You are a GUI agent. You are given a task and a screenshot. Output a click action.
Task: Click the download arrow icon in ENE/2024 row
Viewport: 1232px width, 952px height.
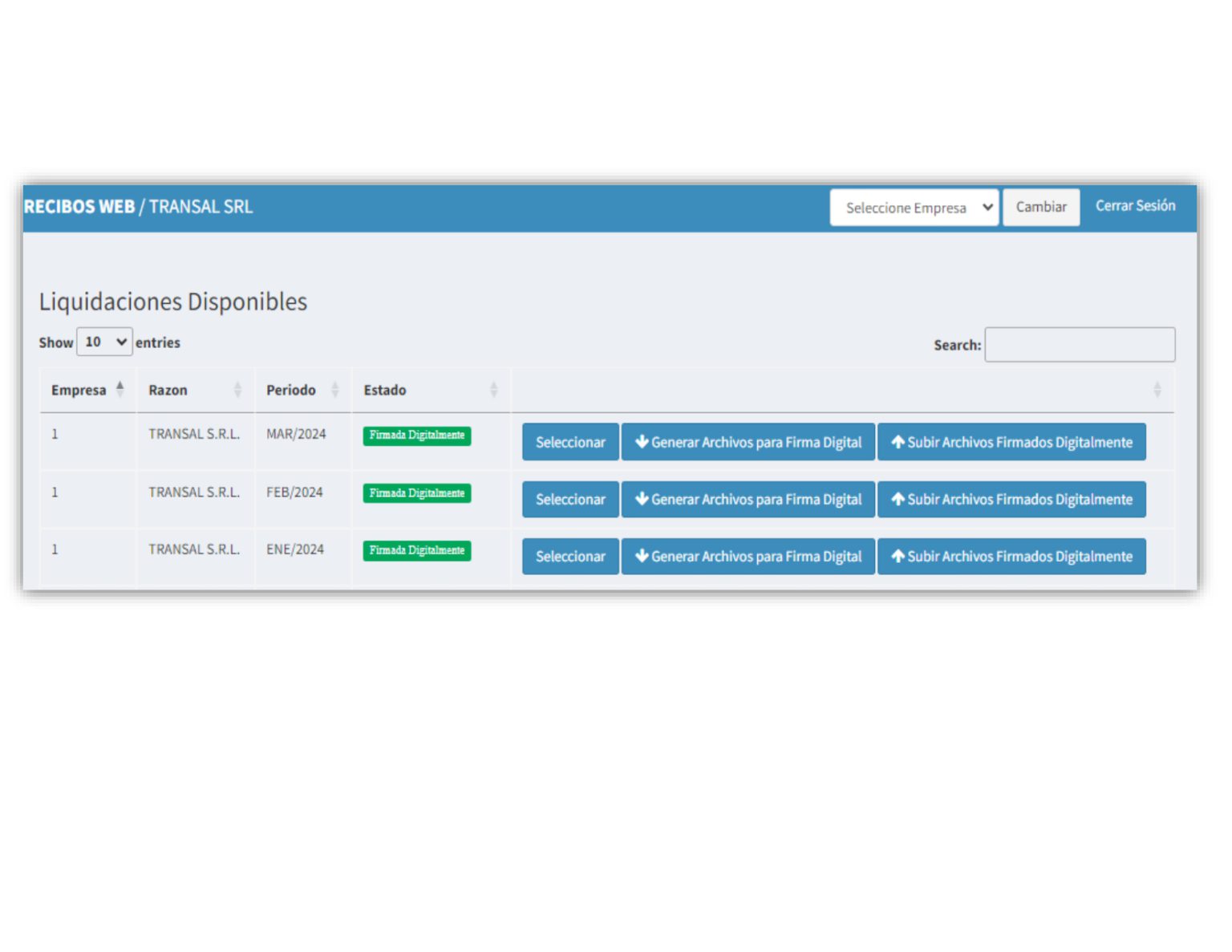point(642,556)
